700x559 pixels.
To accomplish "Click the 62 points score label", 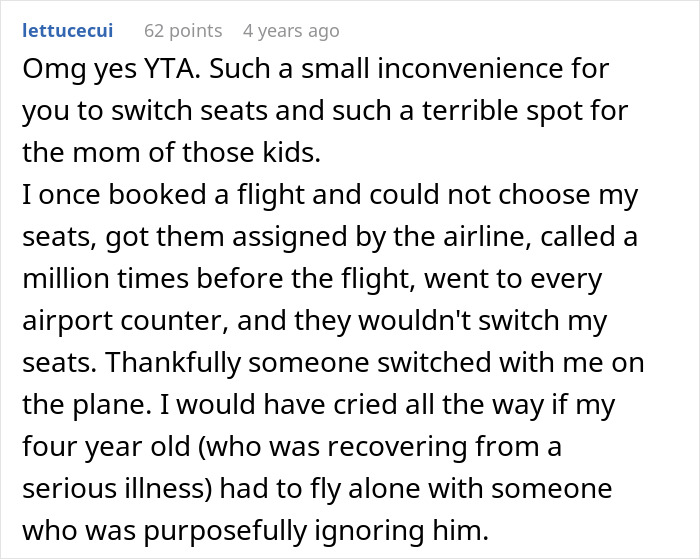I will [183, 31].
